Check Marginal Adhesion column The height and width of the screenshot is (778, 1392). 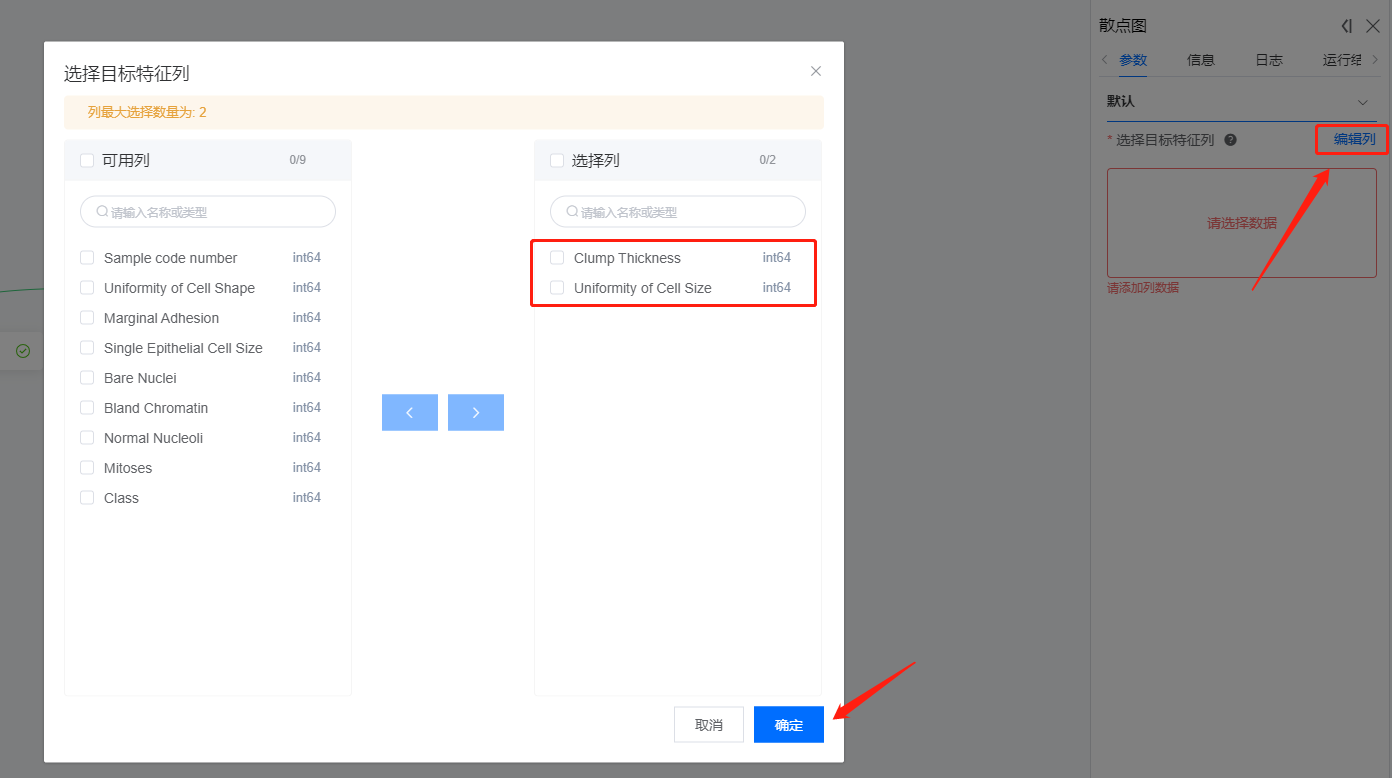click(x=87, y=318)
